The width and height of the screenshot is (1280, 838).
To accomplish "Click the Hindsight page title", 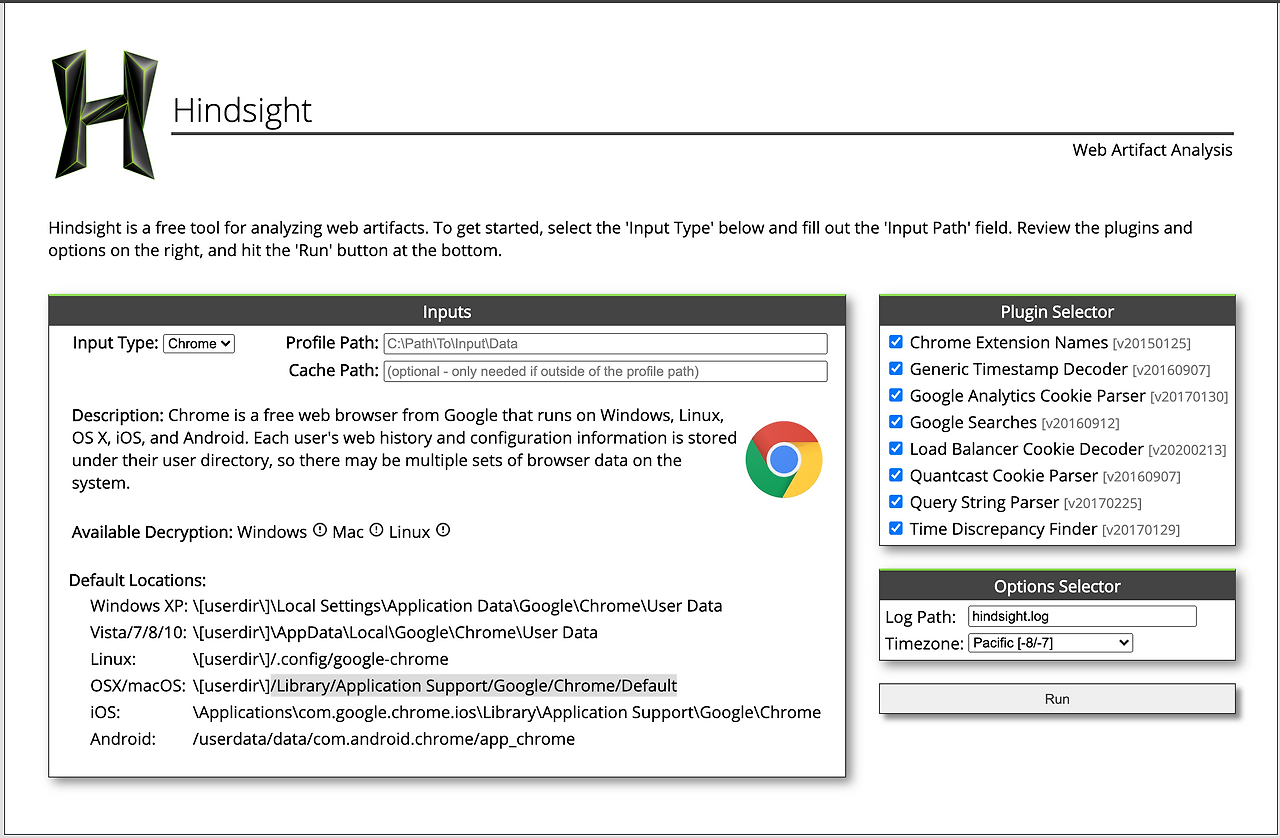I will [243, 110].
